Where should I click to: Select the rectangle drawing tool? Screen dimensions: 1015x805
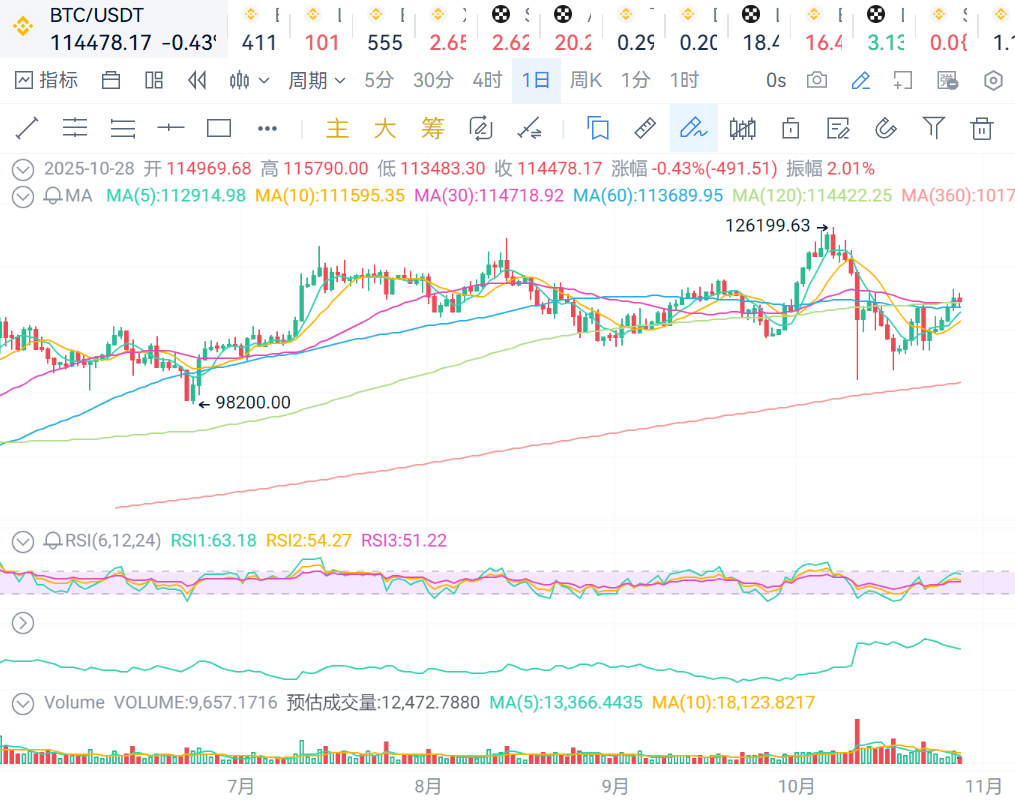219,128
